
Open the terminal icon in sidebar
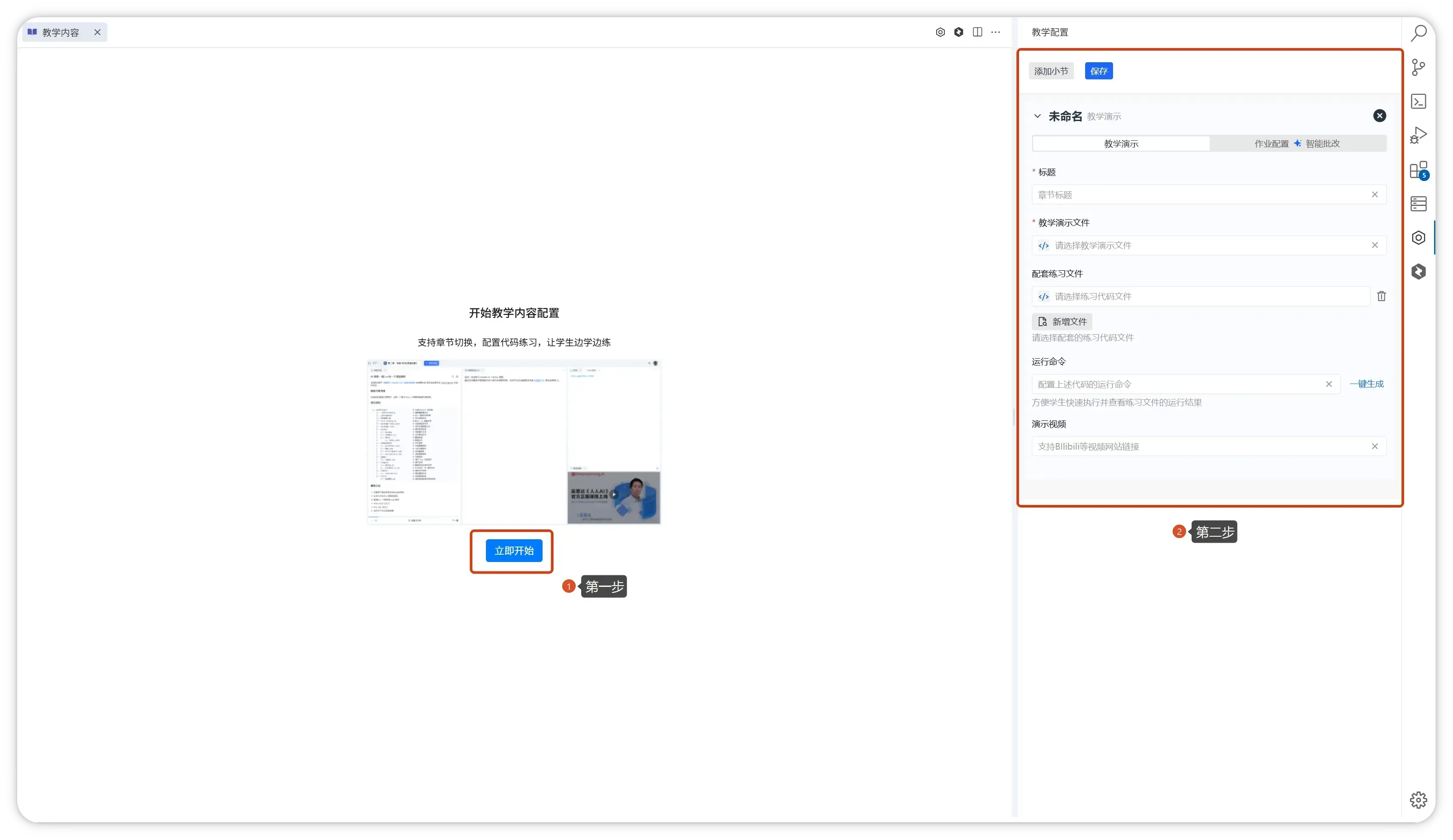coord(1418,101)
